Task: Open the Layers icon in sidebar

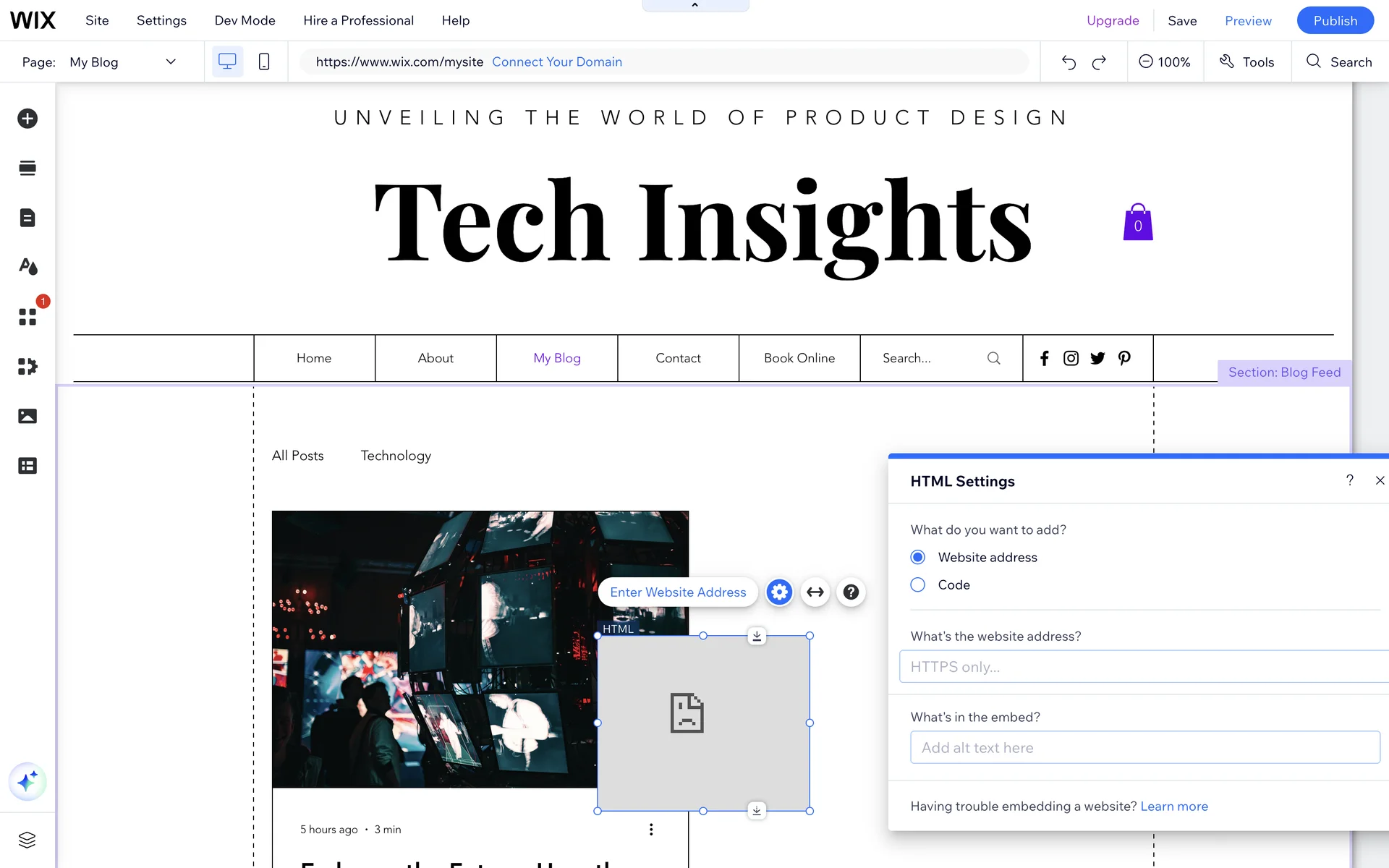Action: (27, 840)
